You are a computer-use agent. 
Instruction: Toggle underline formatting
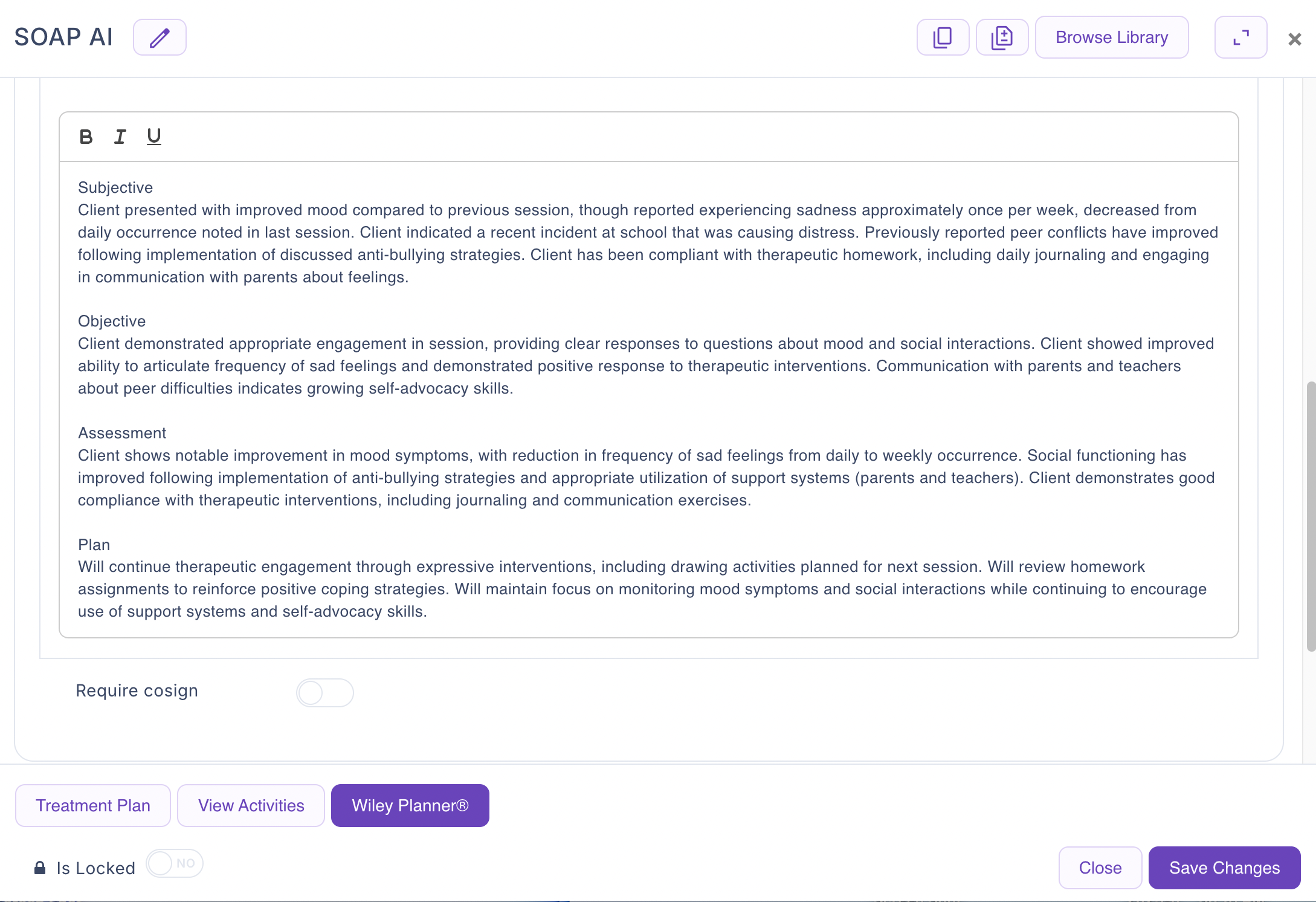(154, 137)
